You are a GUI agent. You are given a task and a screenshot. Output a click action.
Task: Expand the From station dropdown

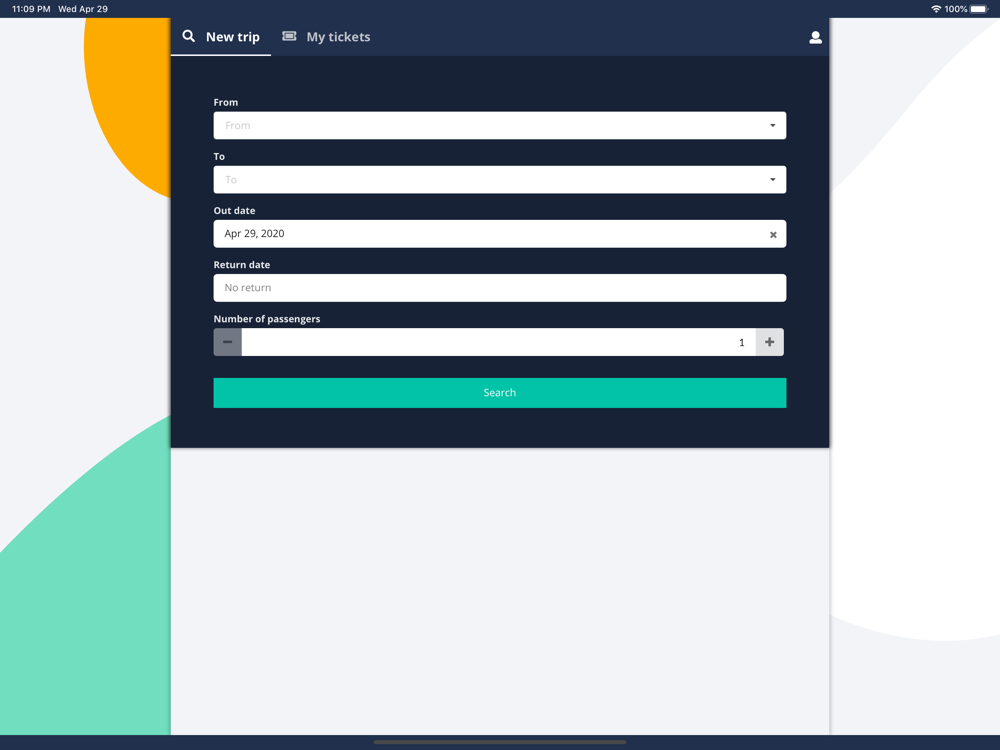tap(499, 126)
